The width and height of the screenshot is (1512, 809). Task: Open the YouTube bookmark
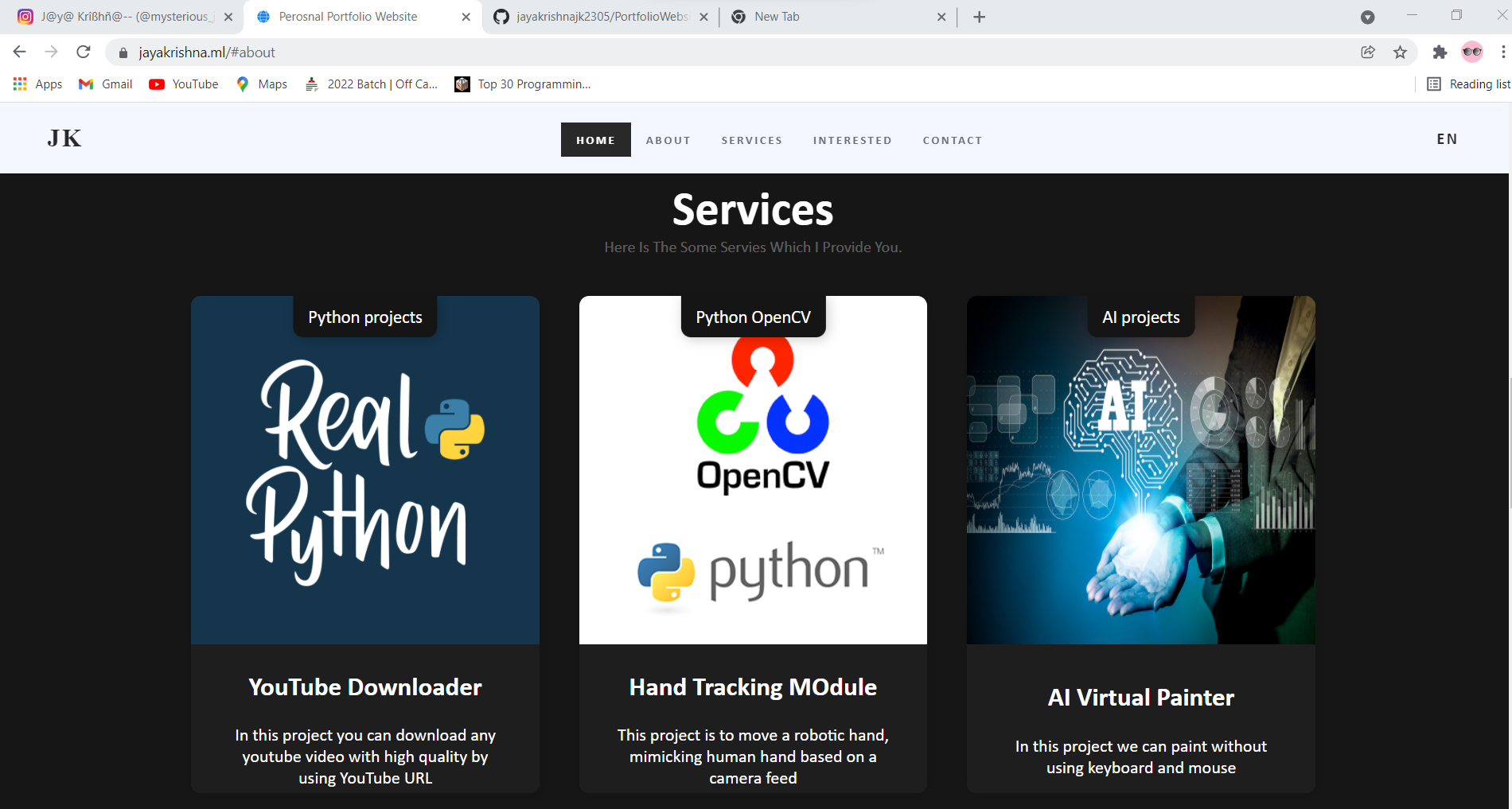(184, 84)
